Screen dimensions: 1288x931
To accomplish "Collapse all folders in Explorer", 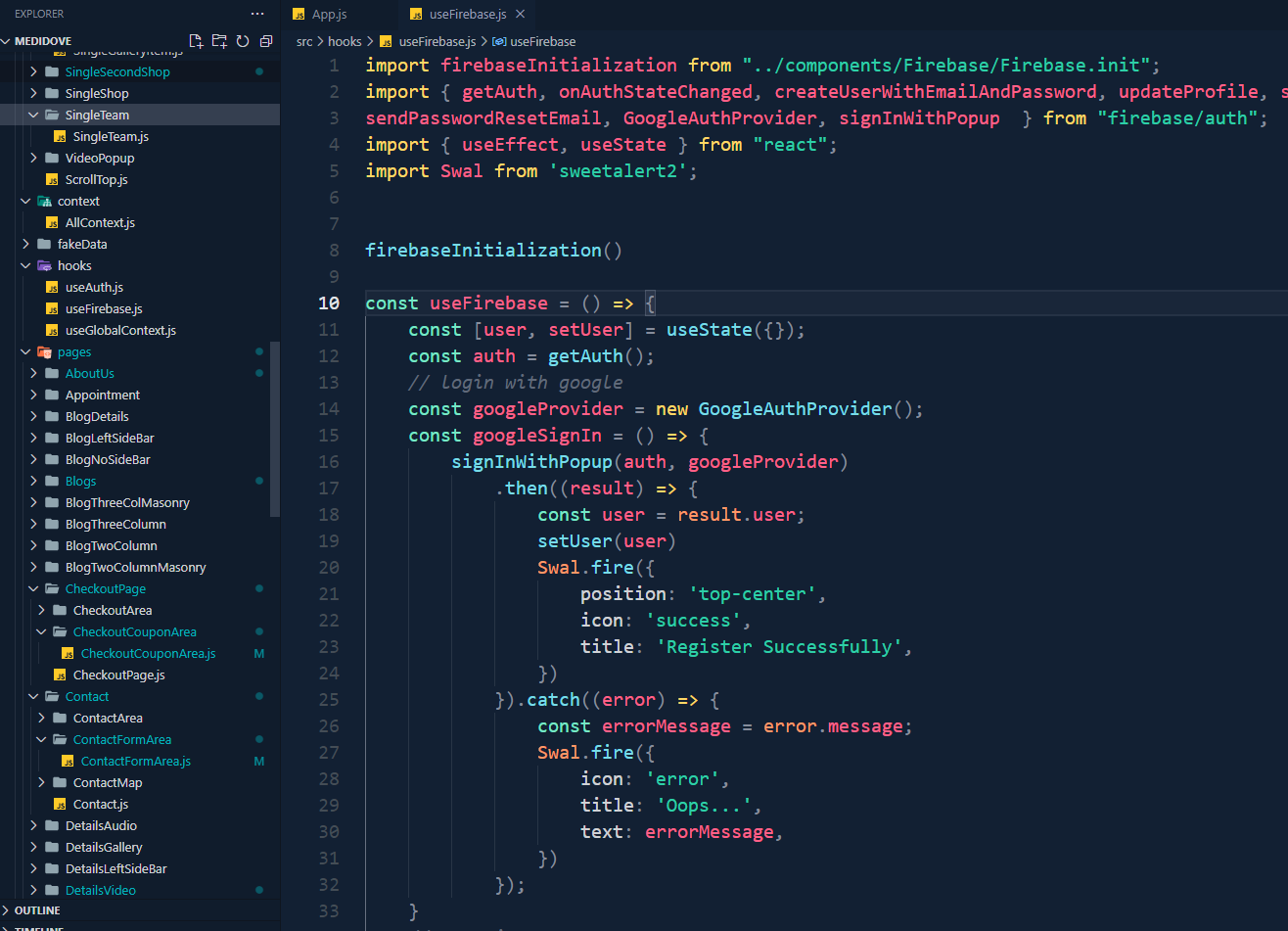I will (266, 41).
